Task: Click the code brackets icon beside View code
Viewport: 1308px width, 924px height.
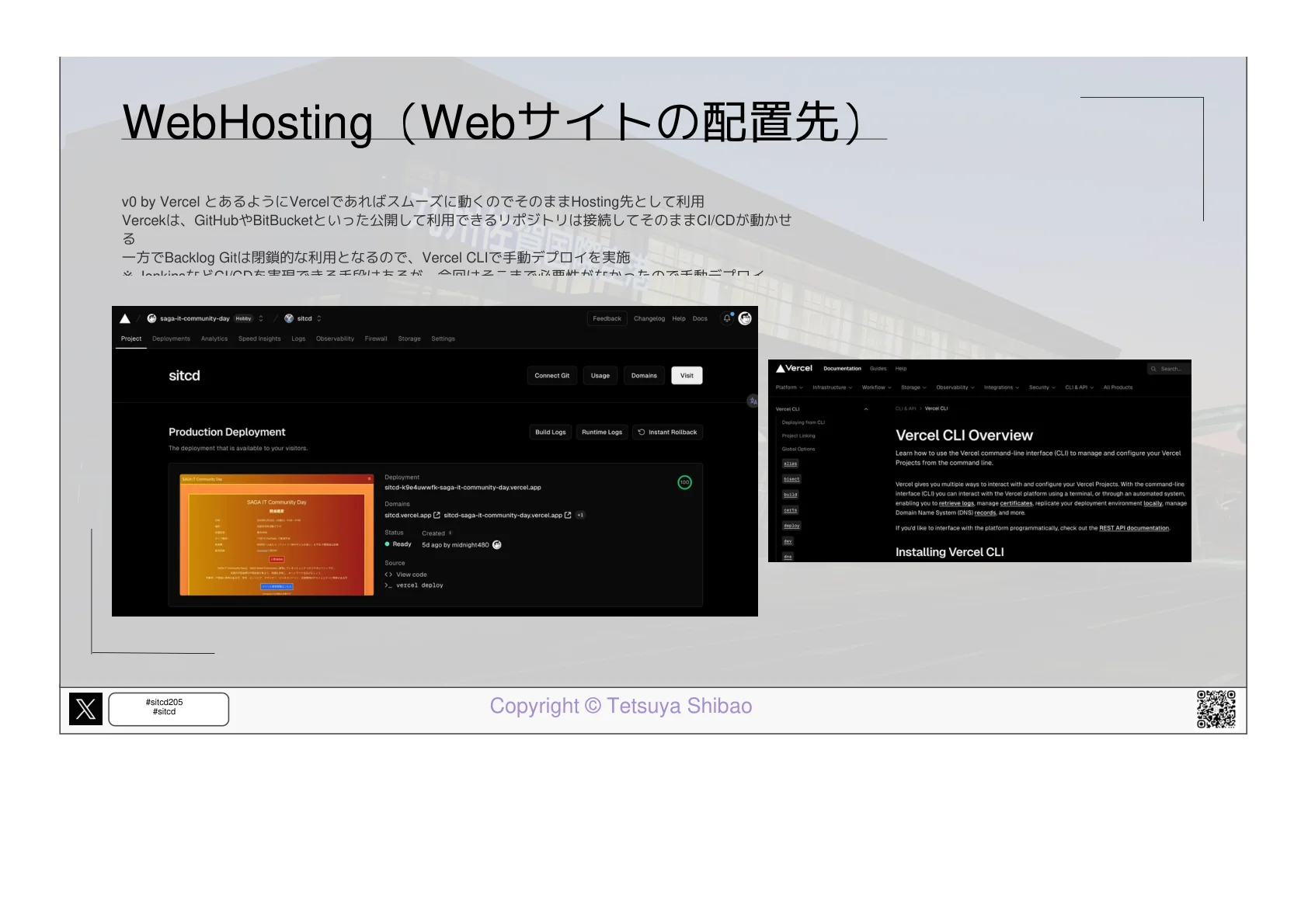Action: click(388, 575)
